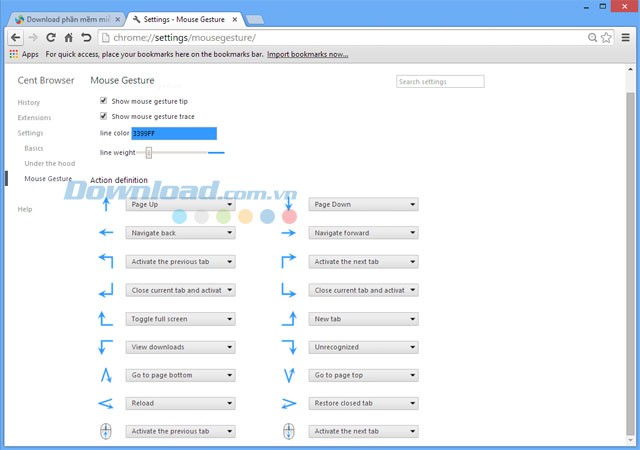Click the magnifier icon in the address bar
Image resolution: width=640 pixels, height=450 pixels.
coord(592,38)
